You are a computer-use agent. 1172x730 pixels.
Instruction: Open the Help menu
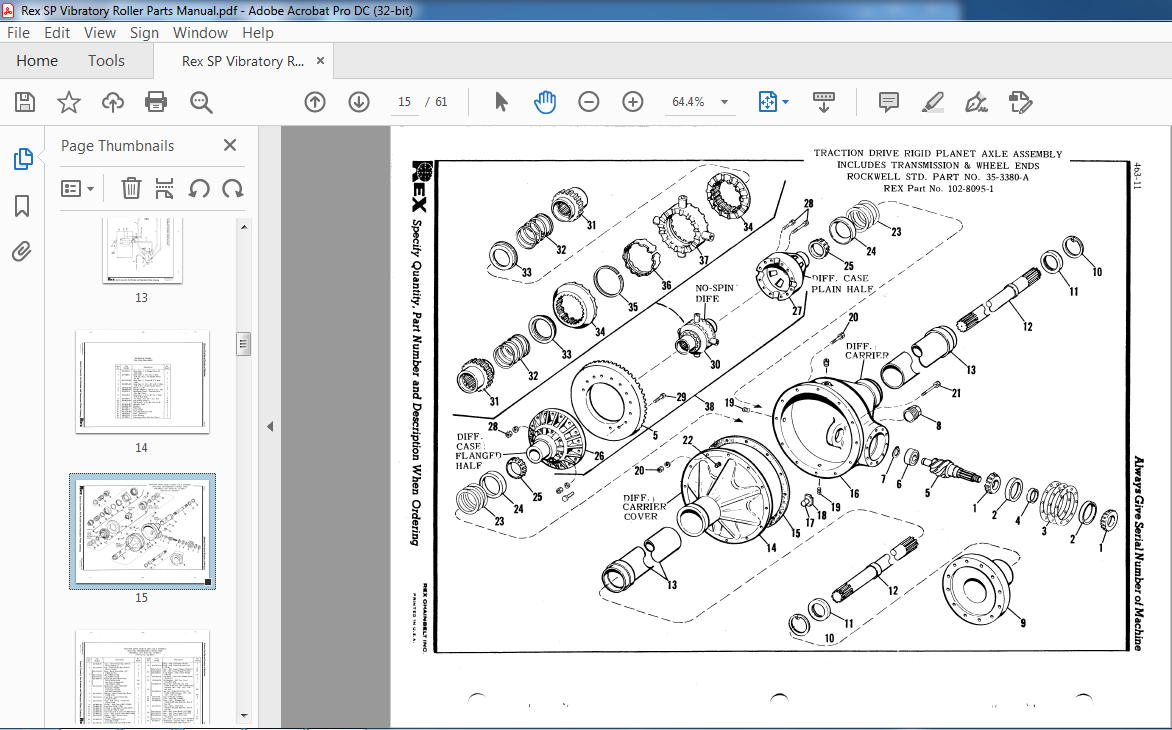click(258, 33)
